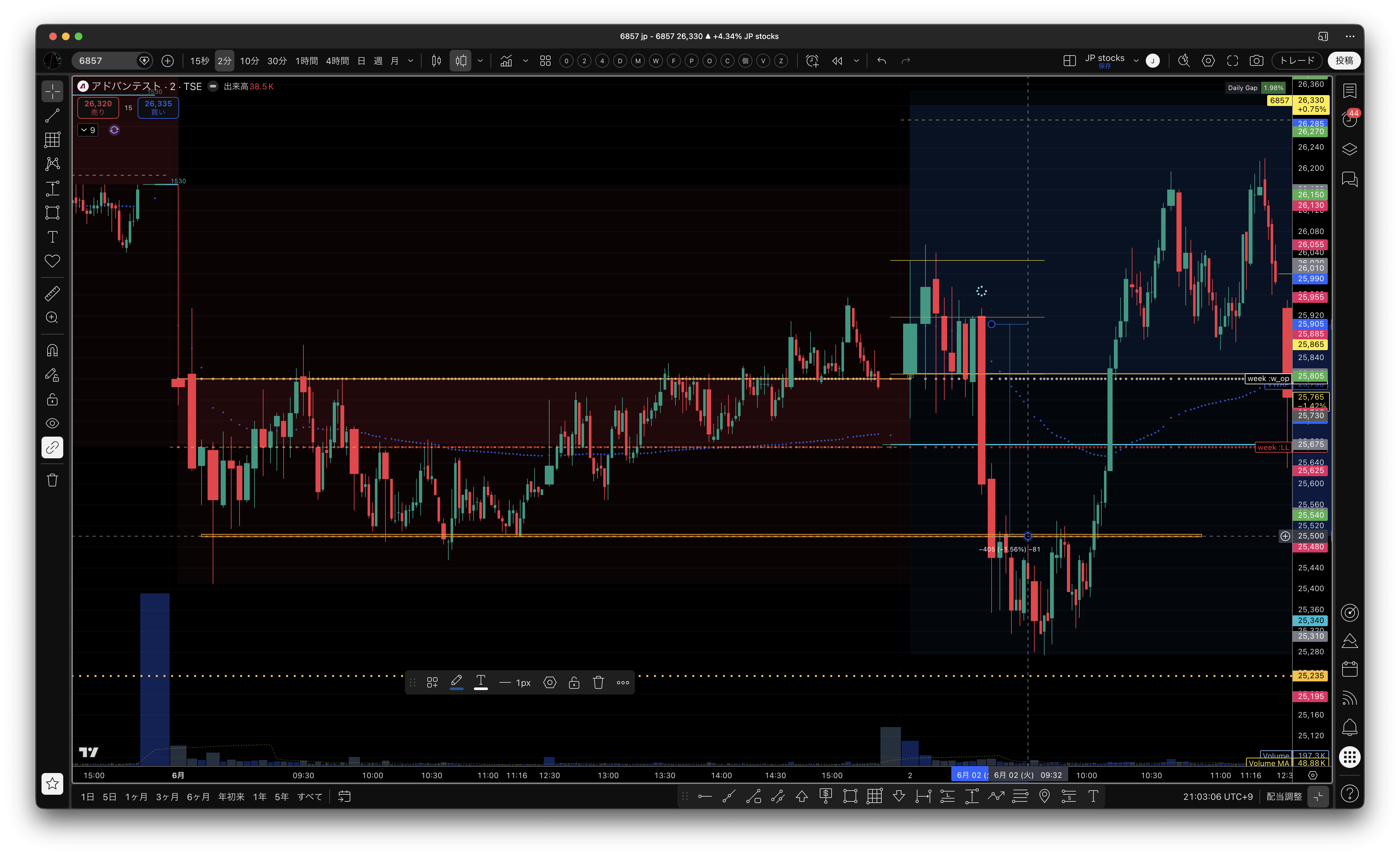Select the ruler measure tool
1400x856 pixels.
tap(52, 294)
